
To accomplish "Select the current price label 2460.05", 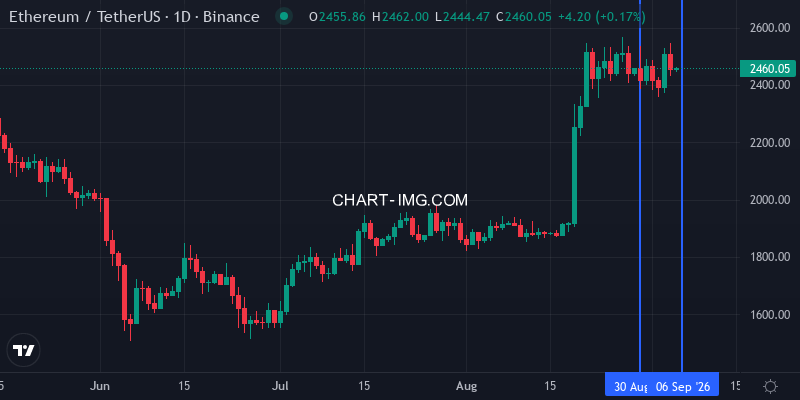I will 768,68.
